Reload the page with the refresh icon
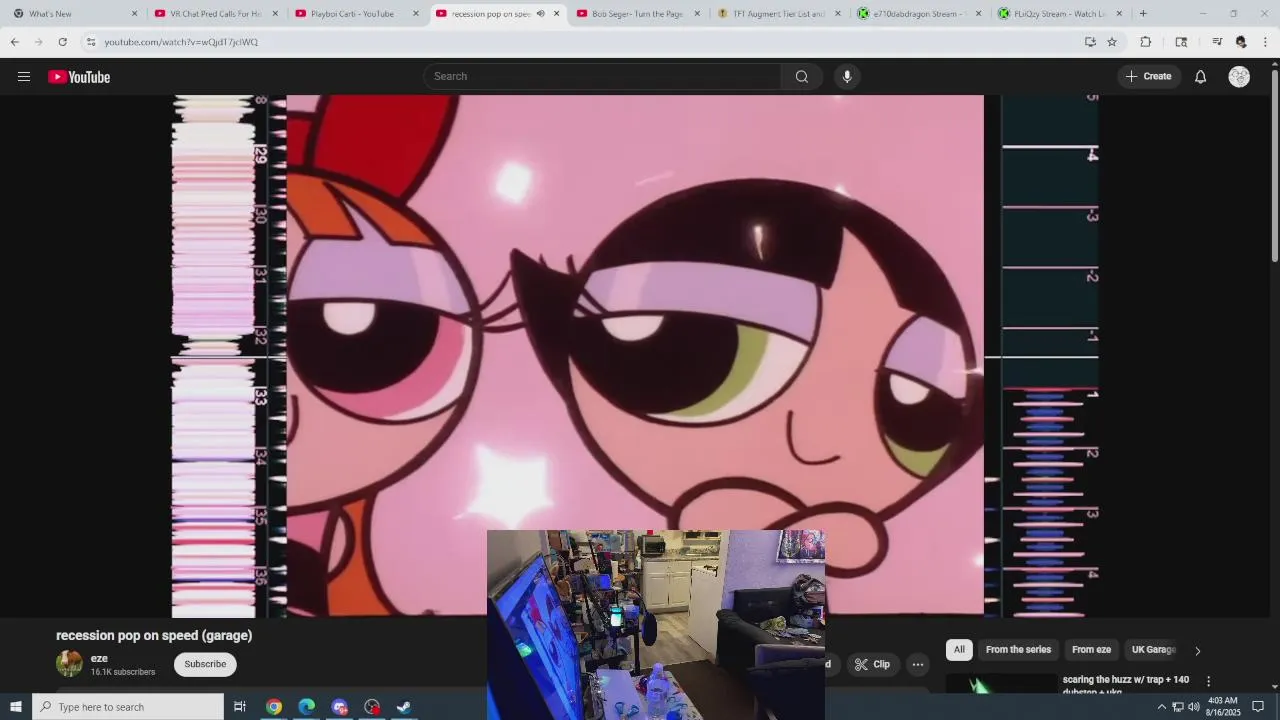Image resolution: width=1280 pixels, height=720 pixels. point(62,42)
